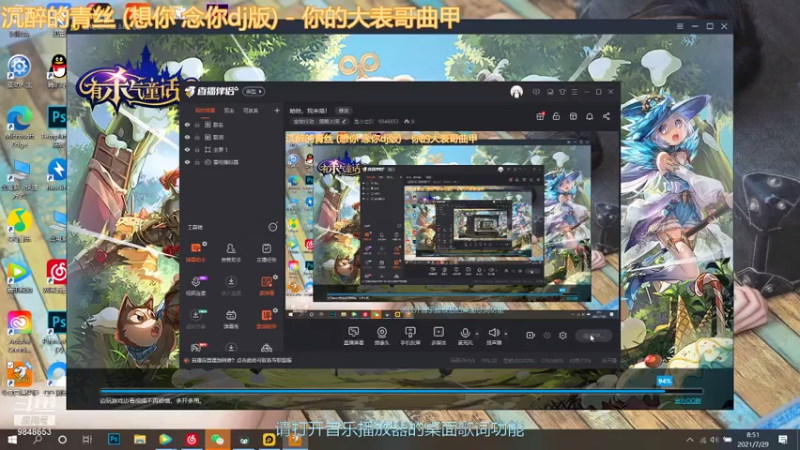Add a 手机投屏 phone casting source
Image resolution: width=800 pixels, height=450 pixels.
click(x=410, y=336)
